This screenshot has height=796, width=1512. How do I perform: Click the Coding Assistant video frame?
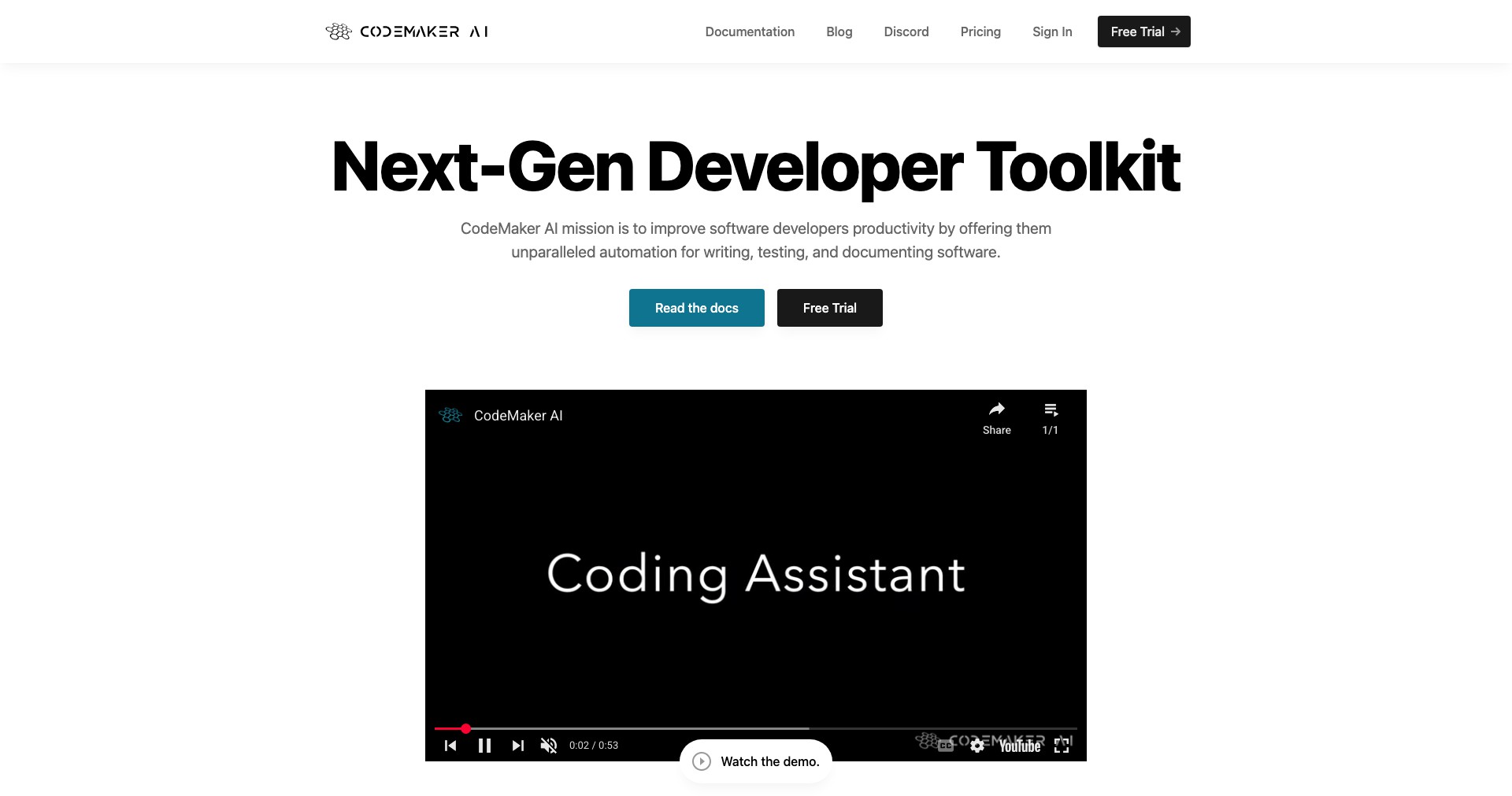756,575
